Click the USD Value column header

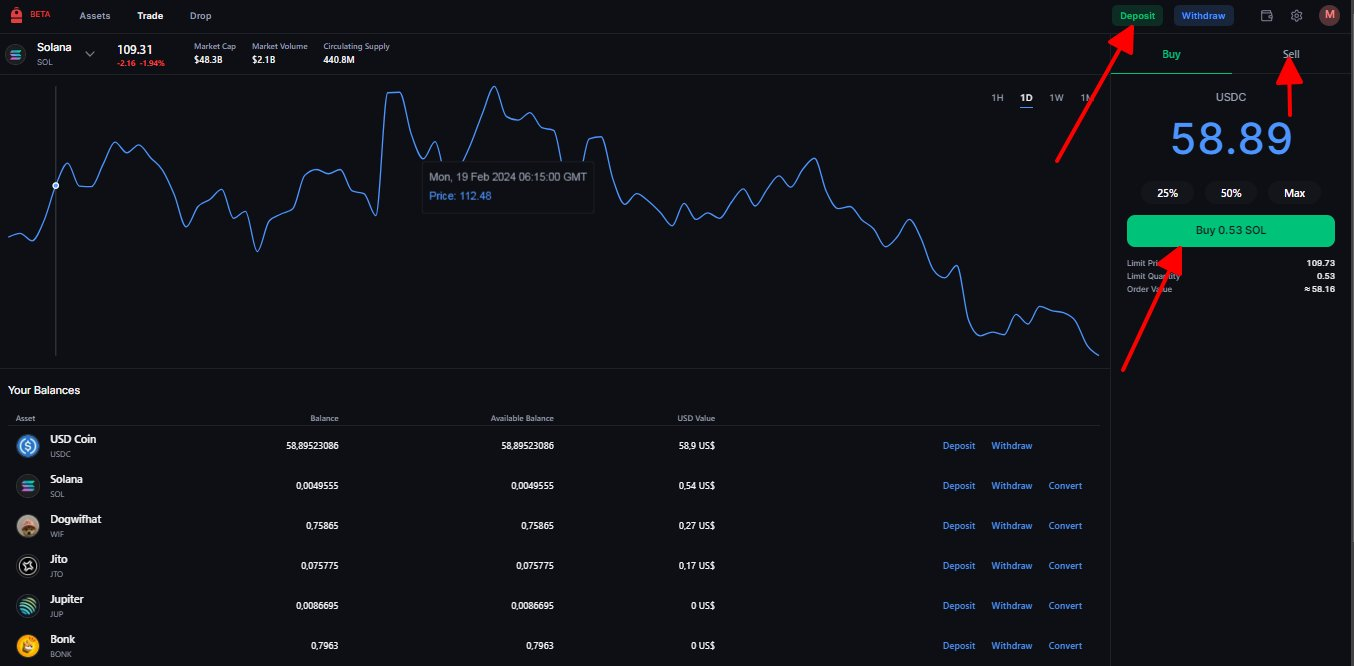tap(696, 418)
